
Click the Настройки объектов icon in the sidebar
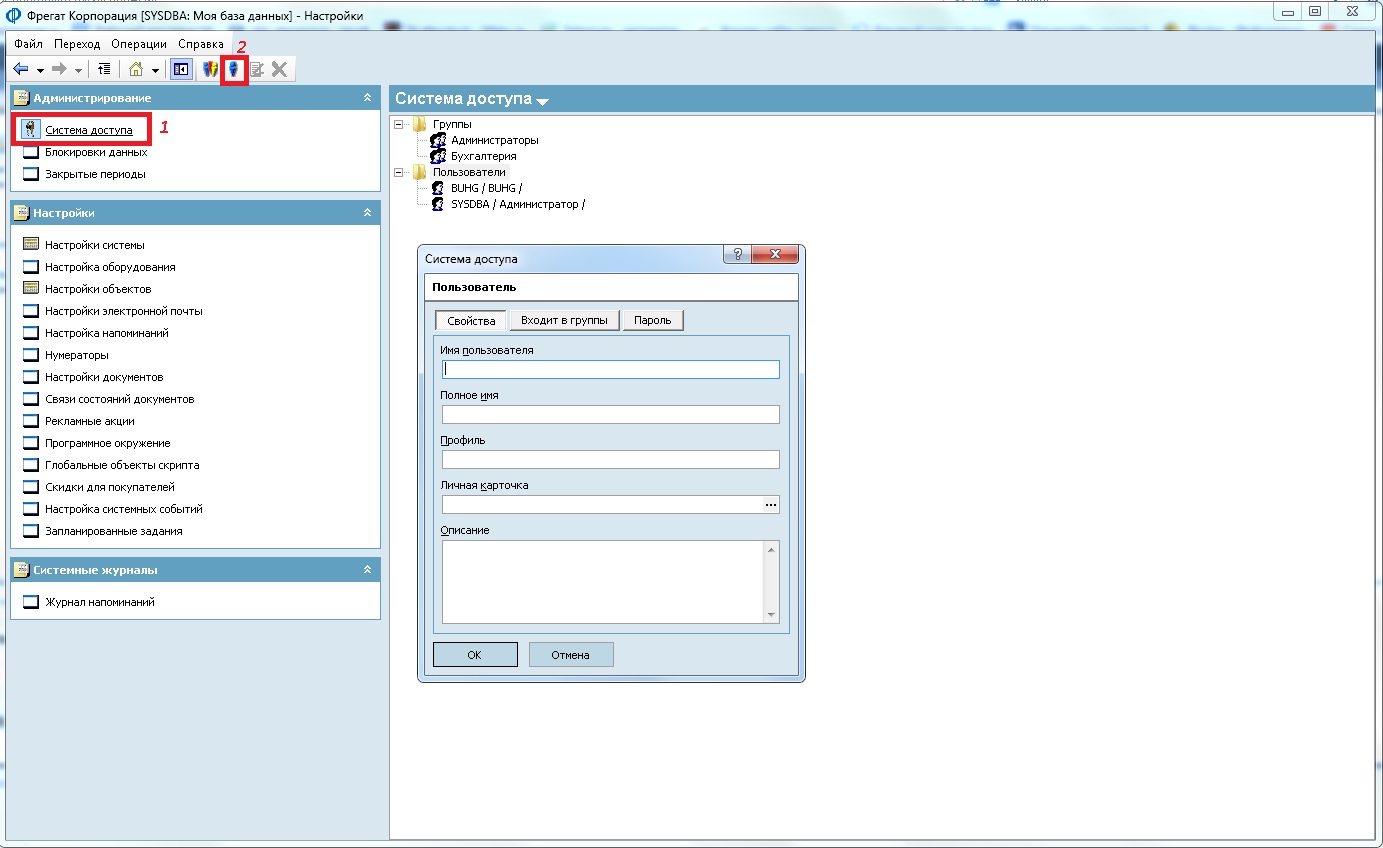click(x=30, y=289)
